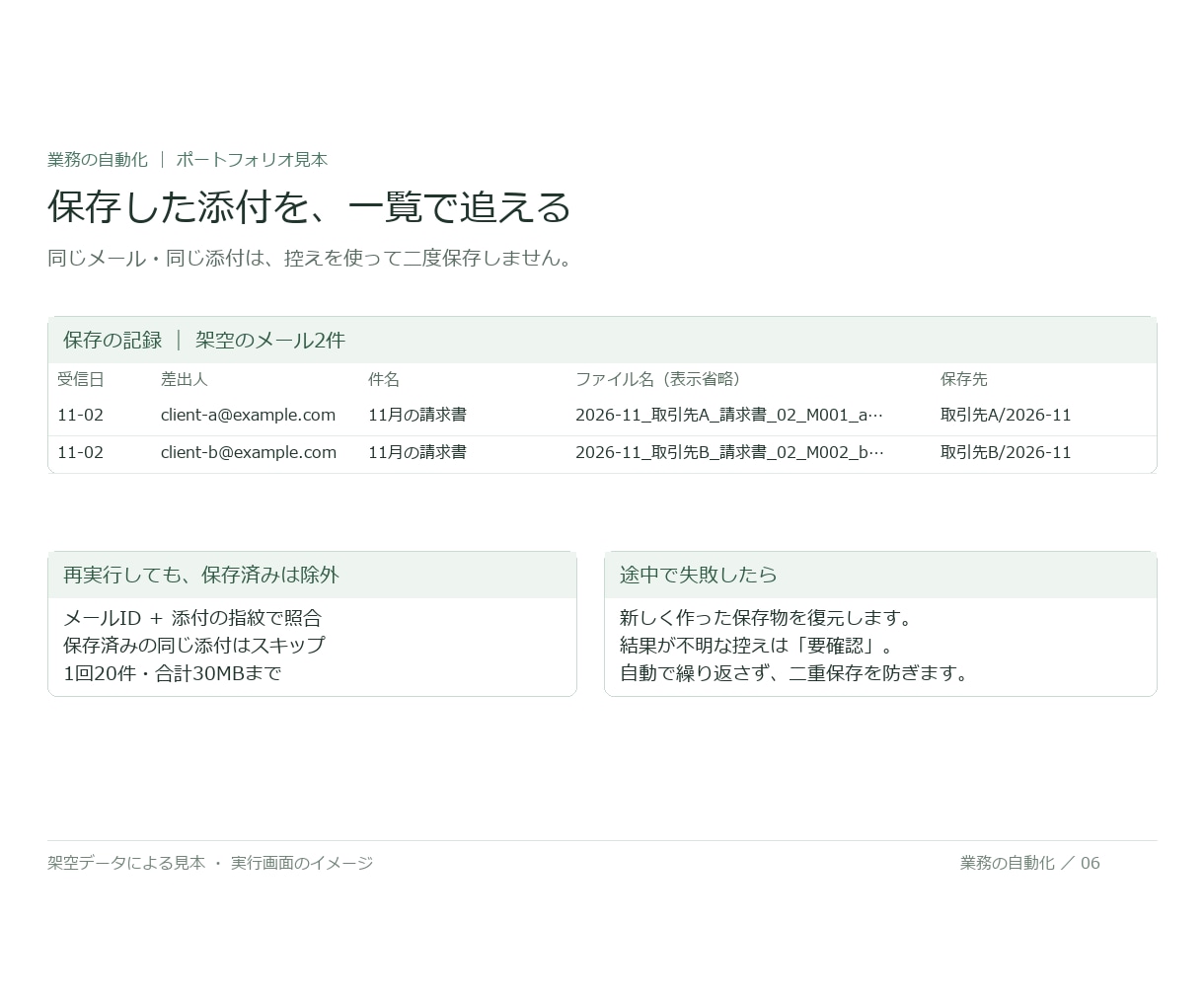1204x1003 pixels.
Task: Click 11月の請求書 in the client-a row
Action: point(417,416)
